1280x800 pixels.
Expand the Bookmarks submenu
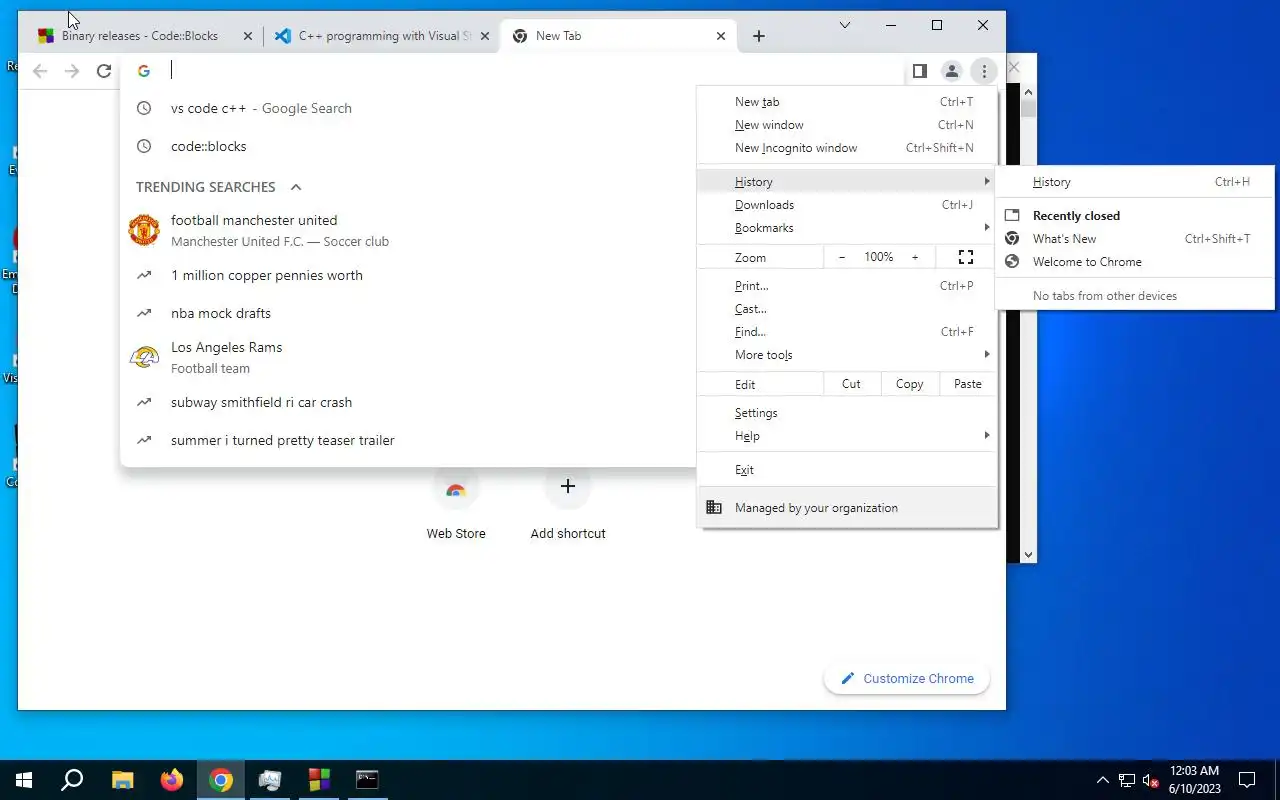(847, 228)
